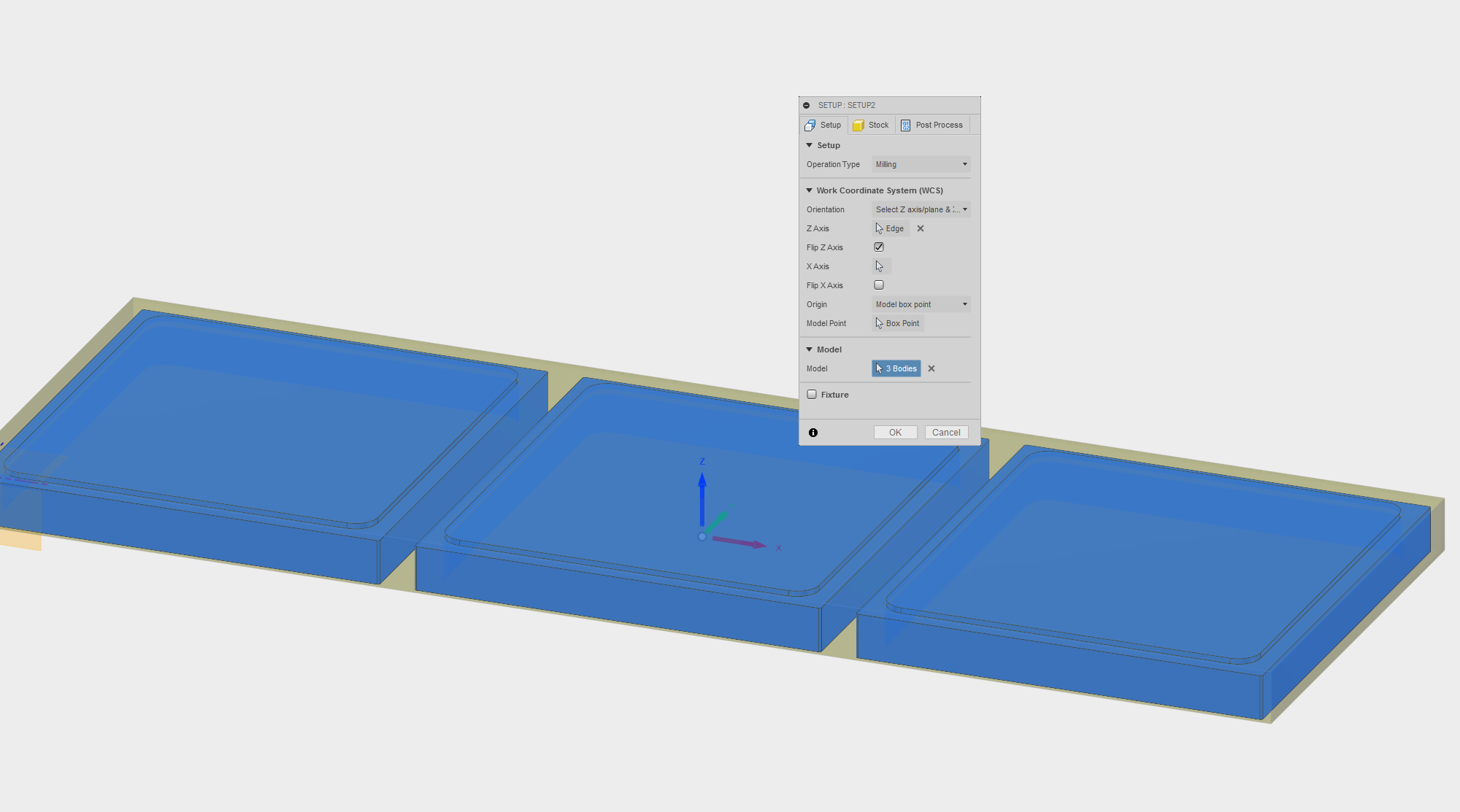The image size is (1460, 812).
Task: Click the Z Axis Edge selector
Action: tap(891, 228)
